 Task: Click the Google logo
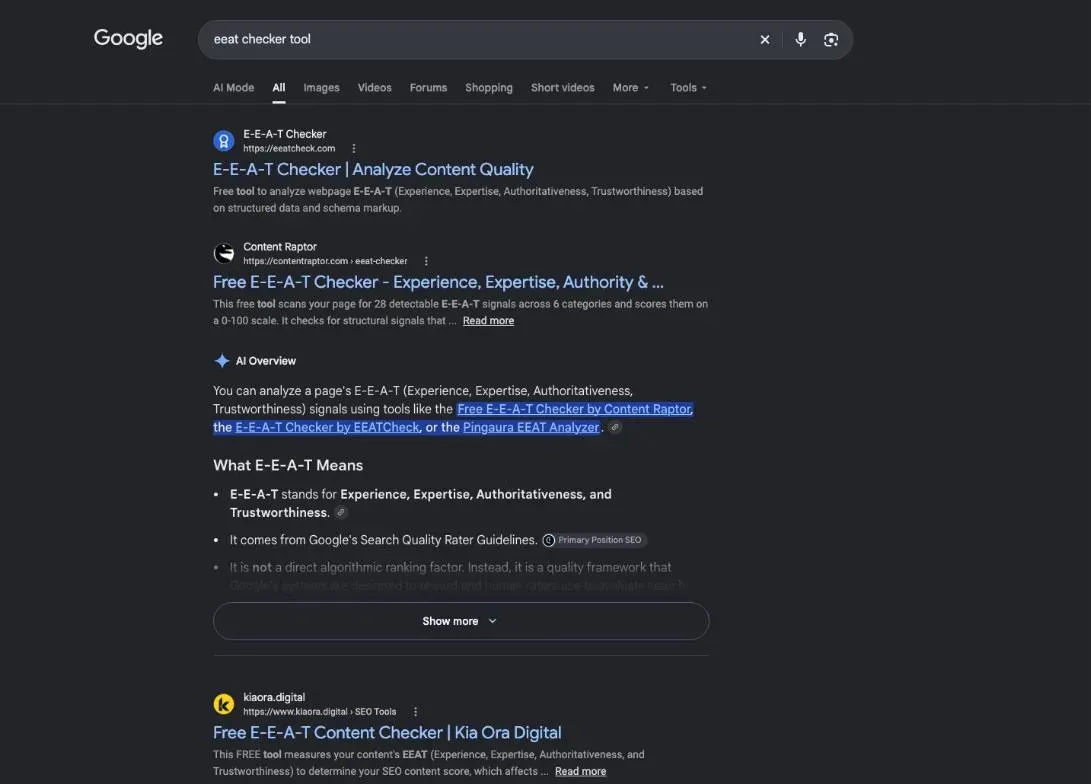pos(128,38)
